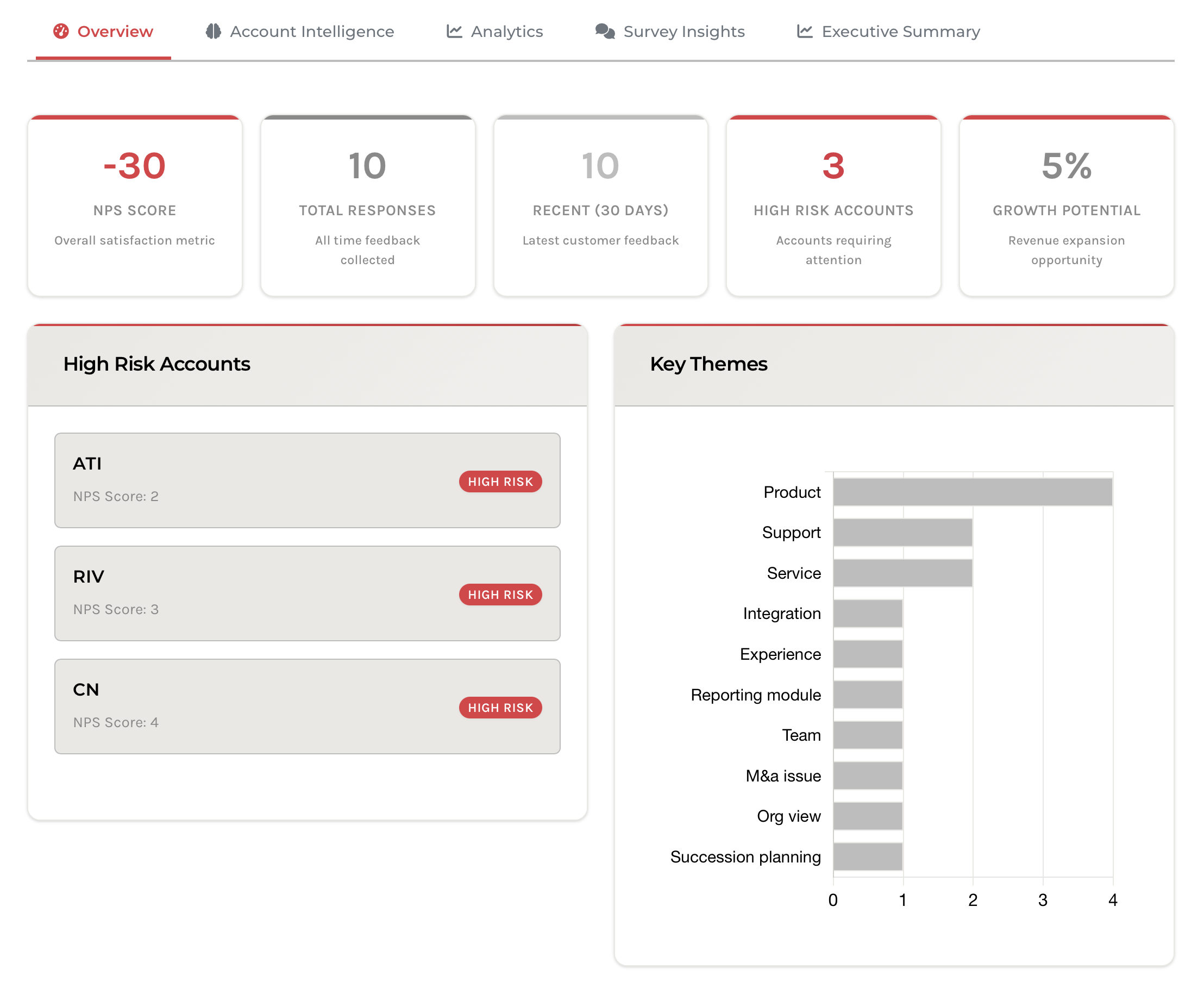Click the Product bar in Key Themes
This screenshot has height=988, width=1204.
[x=972, y=492]
